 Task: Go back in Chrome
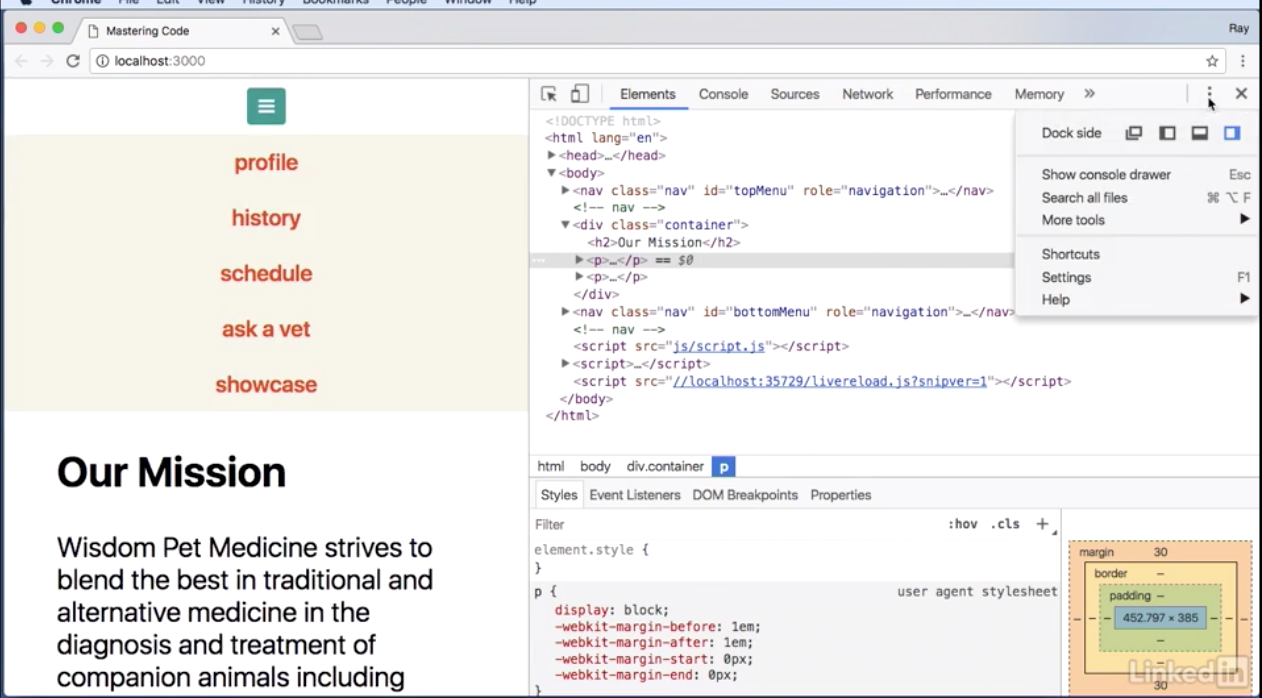[21, 61]
